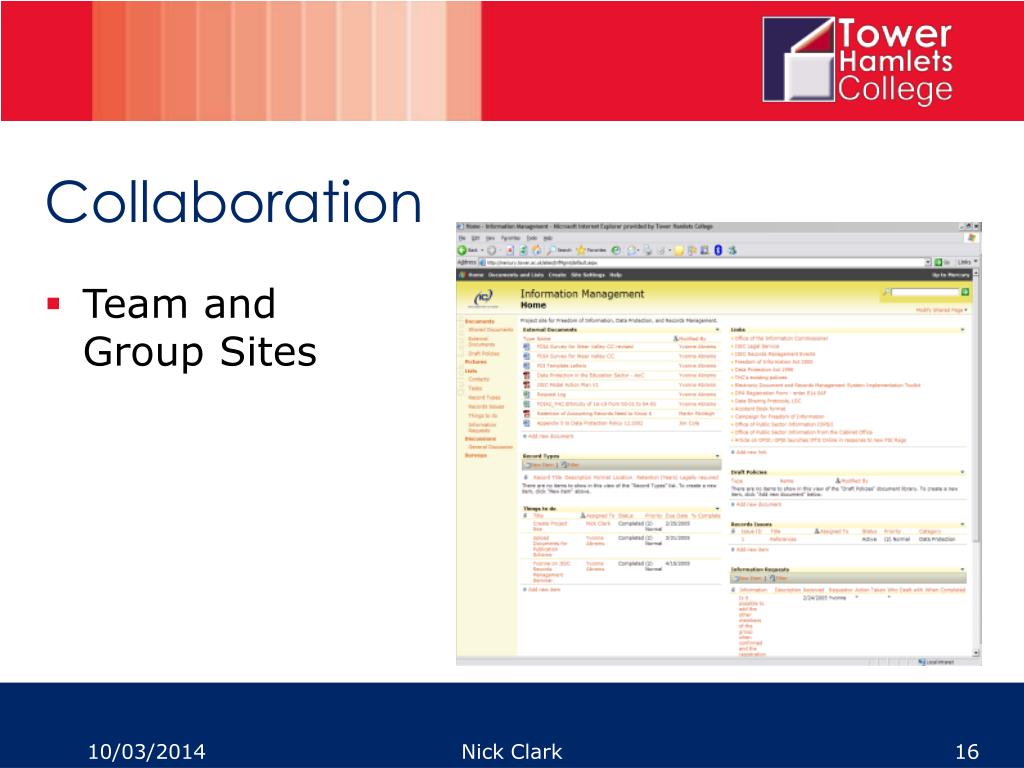
Task: Click Add new document under External Documents
Action: coord(551,436)
